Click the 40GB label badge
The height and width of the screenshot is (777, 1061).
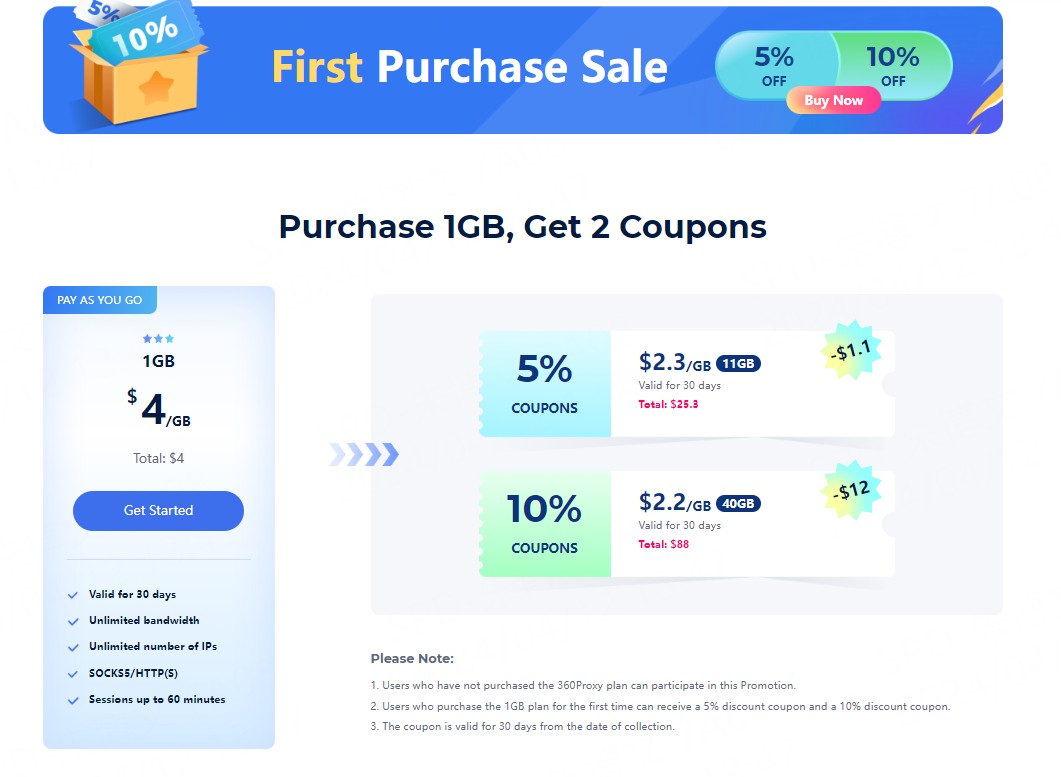pyautogui.click(x=738, y=504)
